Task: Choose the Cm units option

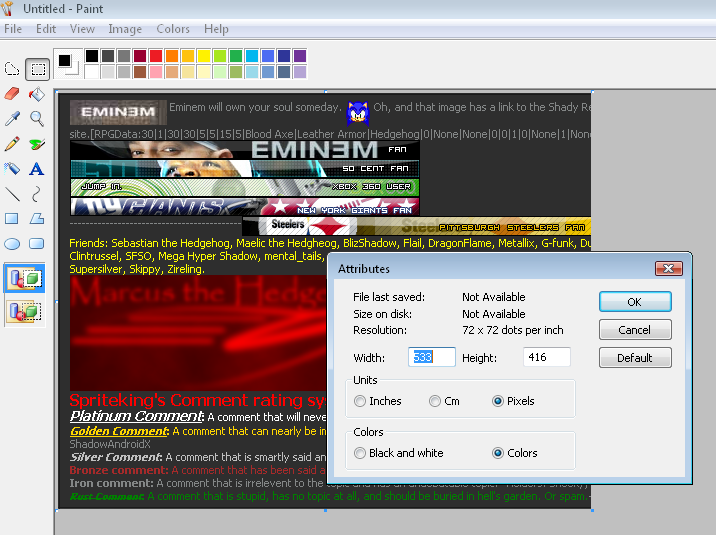Action: pyautogui.click(x=435, y=401)
